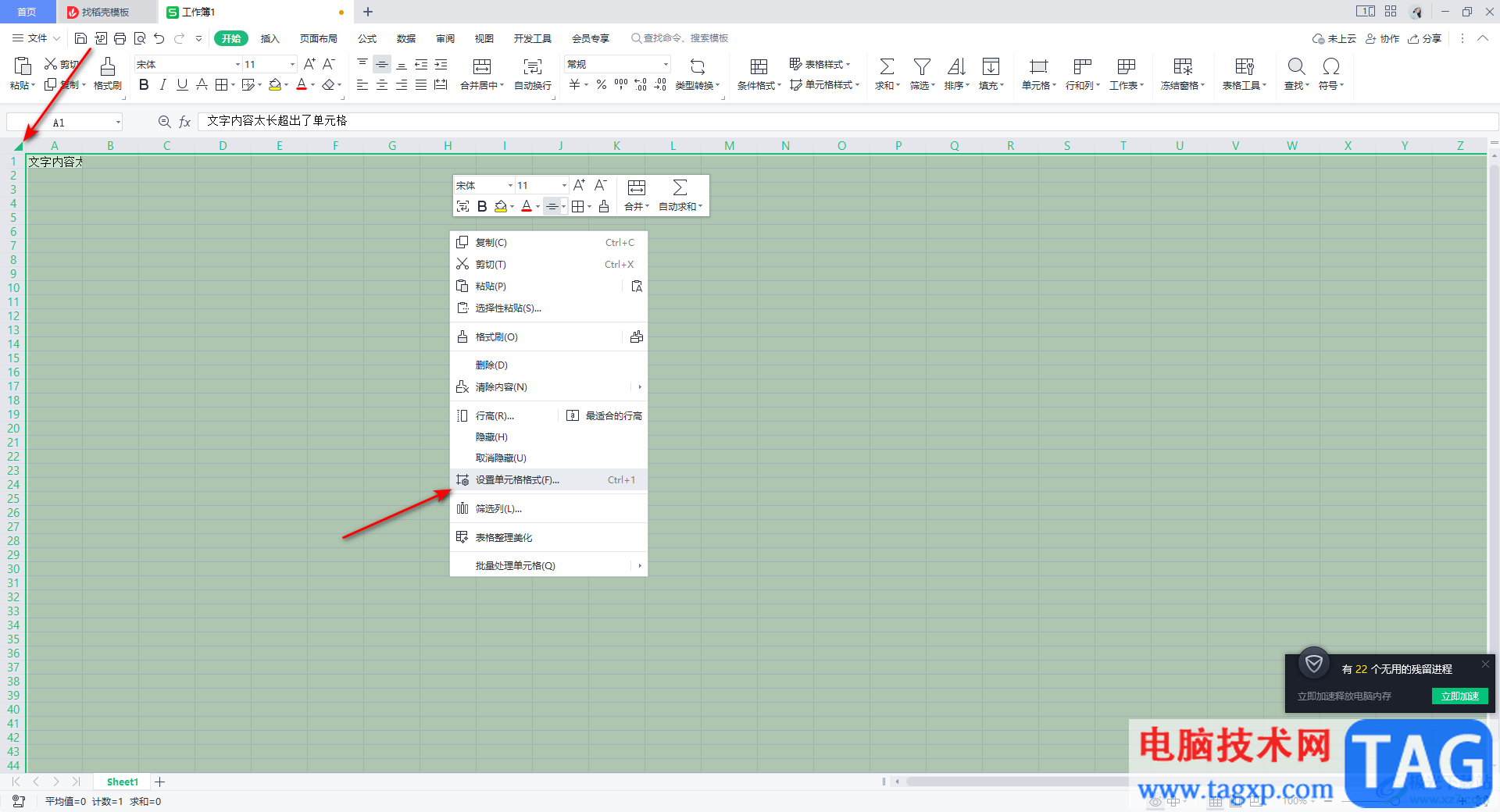Select 复制(C) in context menu
Image resolution: width=1500 pixels, height=812 pixels.
pos(548,243)
